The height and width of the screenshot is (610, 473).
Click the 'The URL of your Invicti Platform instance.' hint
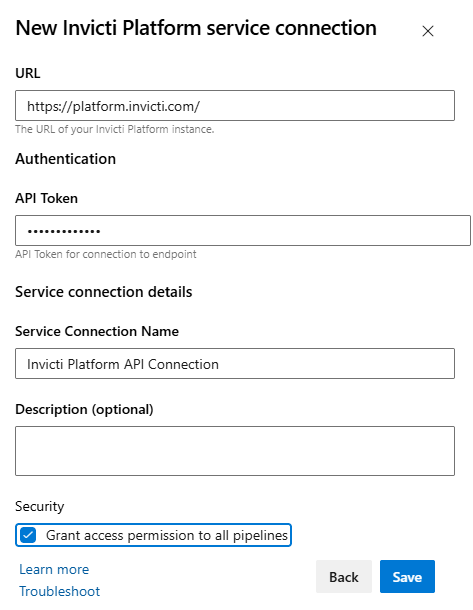pyautogui.click(x=115, y=129)
